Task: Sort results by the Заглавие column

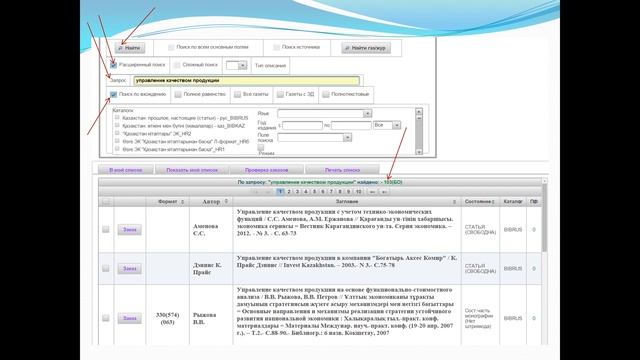Action: (x=347, y=201)
